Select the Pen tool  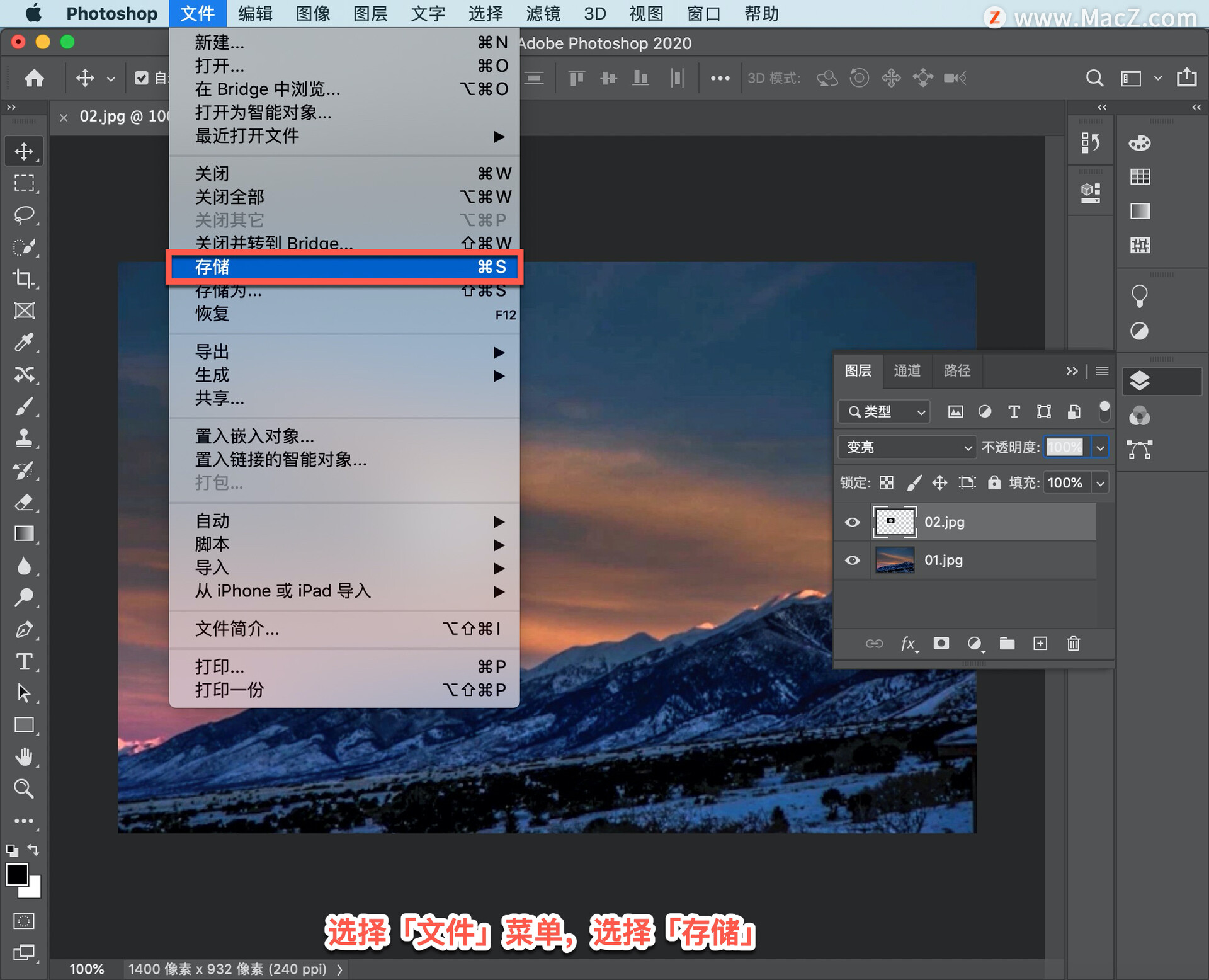(x=24, y=630)
